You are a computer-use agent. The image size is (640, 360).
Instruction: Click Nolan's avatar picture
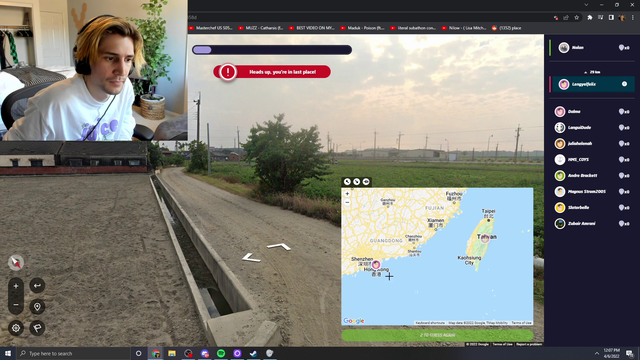pos(564,48)
